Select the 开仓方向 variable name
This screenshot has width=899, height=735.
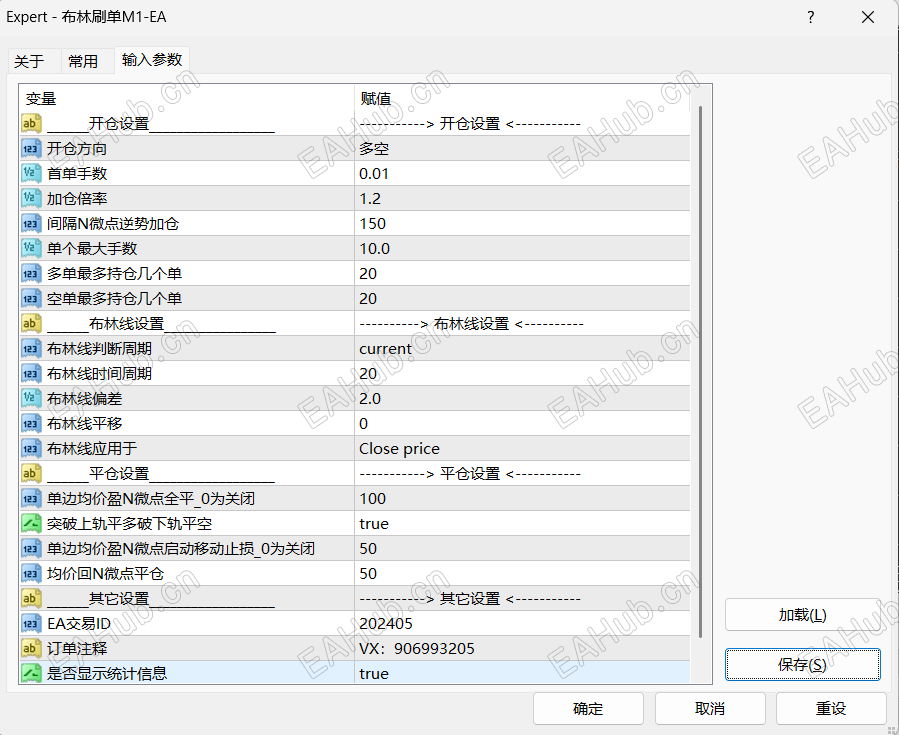[x=77, y=148]
